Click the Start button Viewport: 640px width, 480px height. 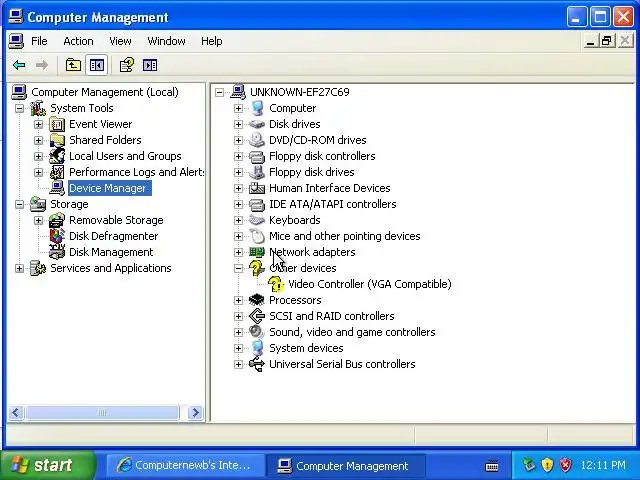48,465
